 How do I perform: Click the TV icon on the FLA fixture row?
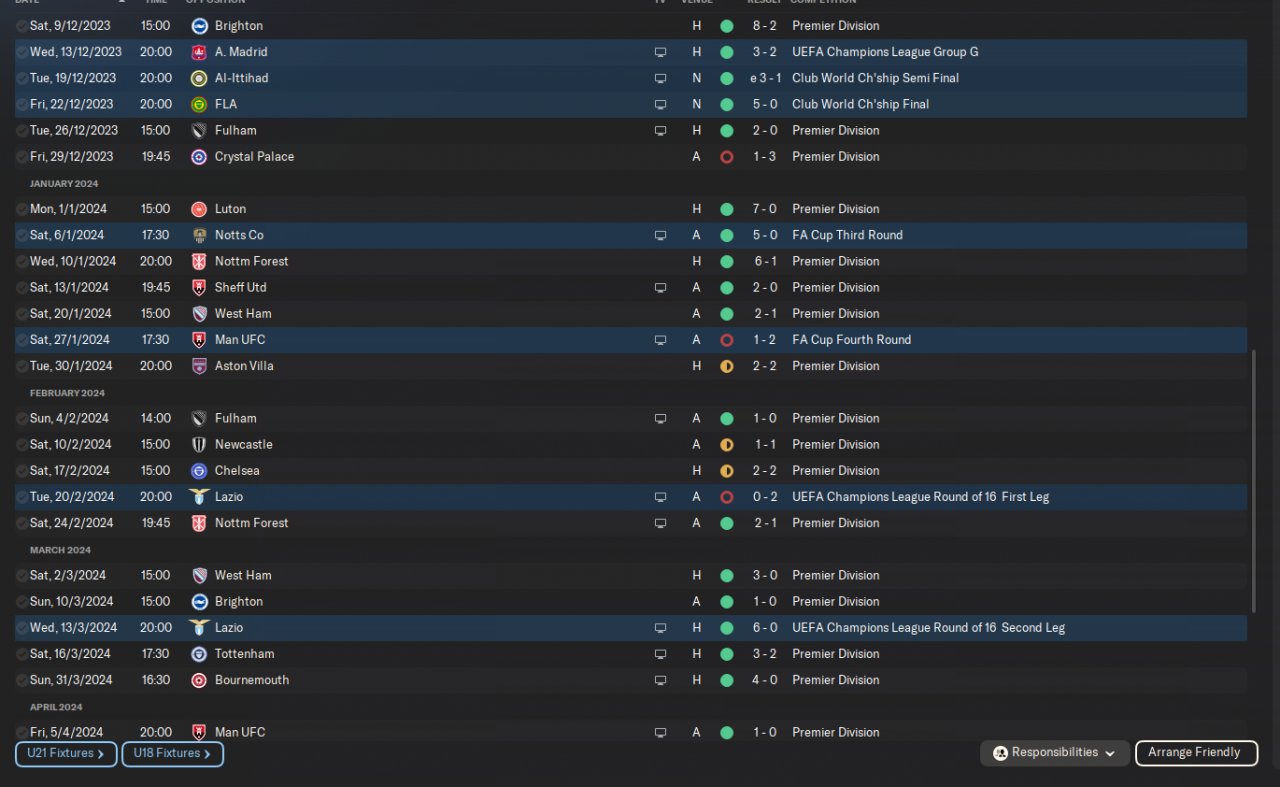[x=660, y=104]
